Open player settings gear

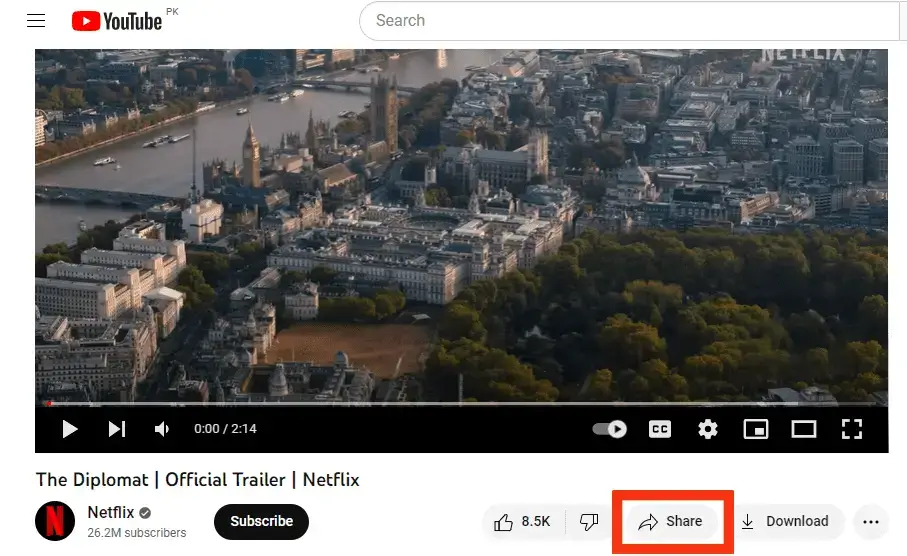click(x=707, y=429)
